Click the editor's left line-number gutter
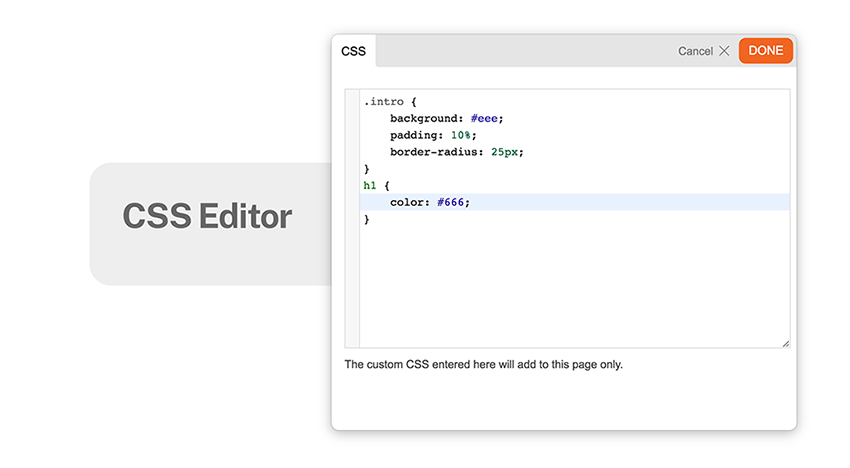 (x=352, y=219)
